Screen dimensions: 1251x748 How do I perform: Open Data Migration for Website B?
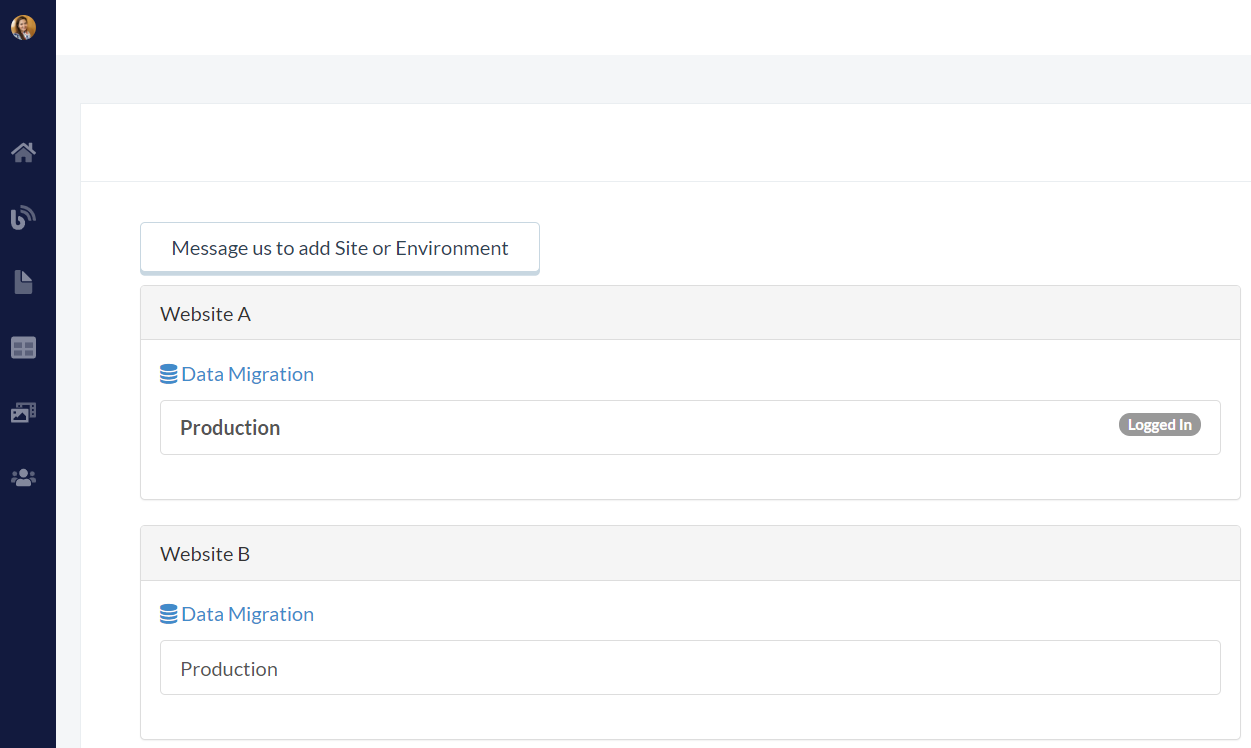(237, 614)
